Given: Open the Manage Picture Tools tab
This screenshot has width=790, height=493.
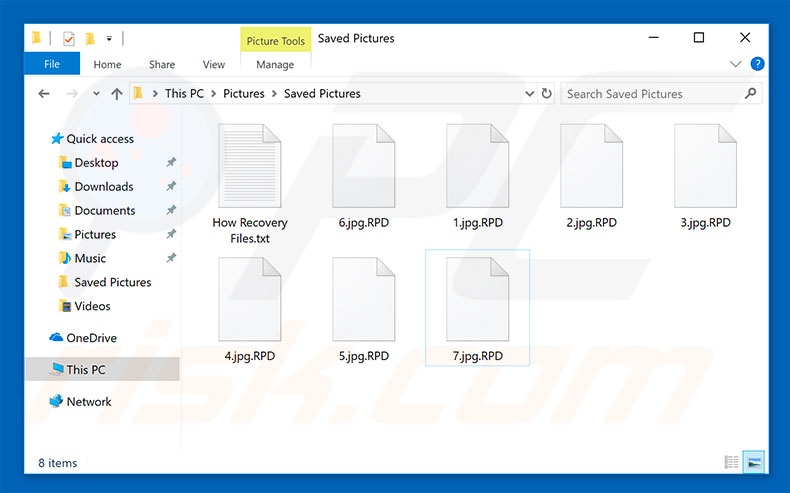Looking at the screenshot, I should pyautogui.click(x=275, y=64).
